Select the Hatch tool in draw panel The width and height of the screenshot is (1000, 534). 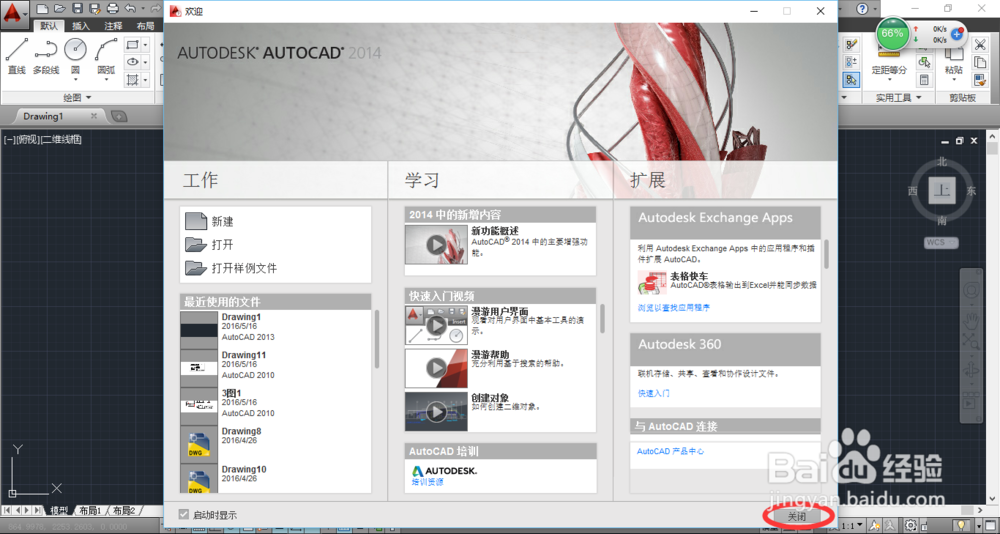pos(132,80)
